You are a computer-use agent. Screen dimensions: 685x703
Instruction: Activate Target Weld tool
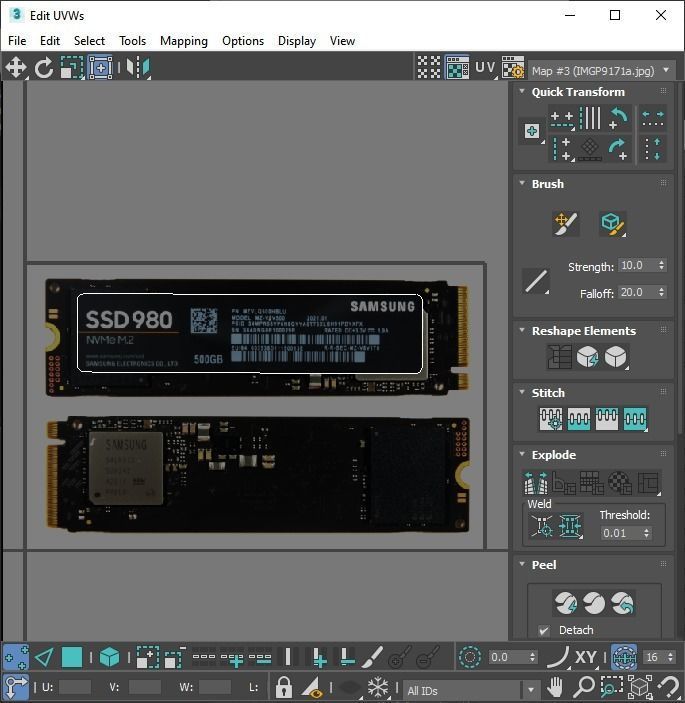[x=542, y=525]
